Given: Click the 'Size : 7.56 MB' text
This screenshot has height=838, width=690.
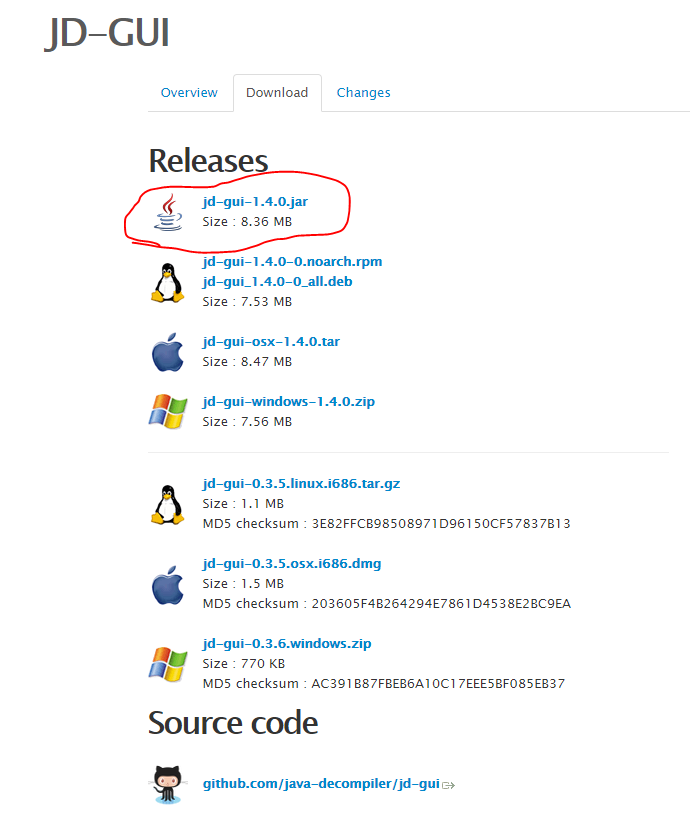Looking at the screenshot, I should click(247, 422).
